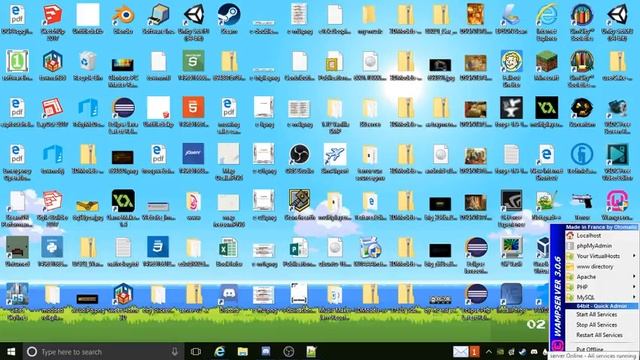Open the Fallout Shelter Vault Boy shortcut
The image size is (640, 360).
pos(511,61)
